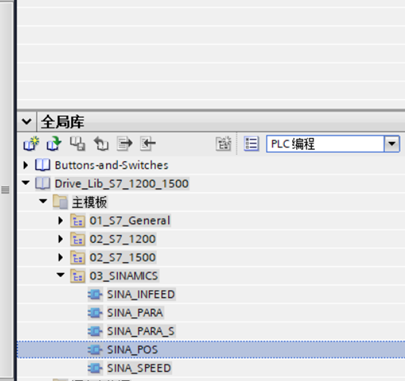Collapse the 03_SINAMICS folder

60,275
